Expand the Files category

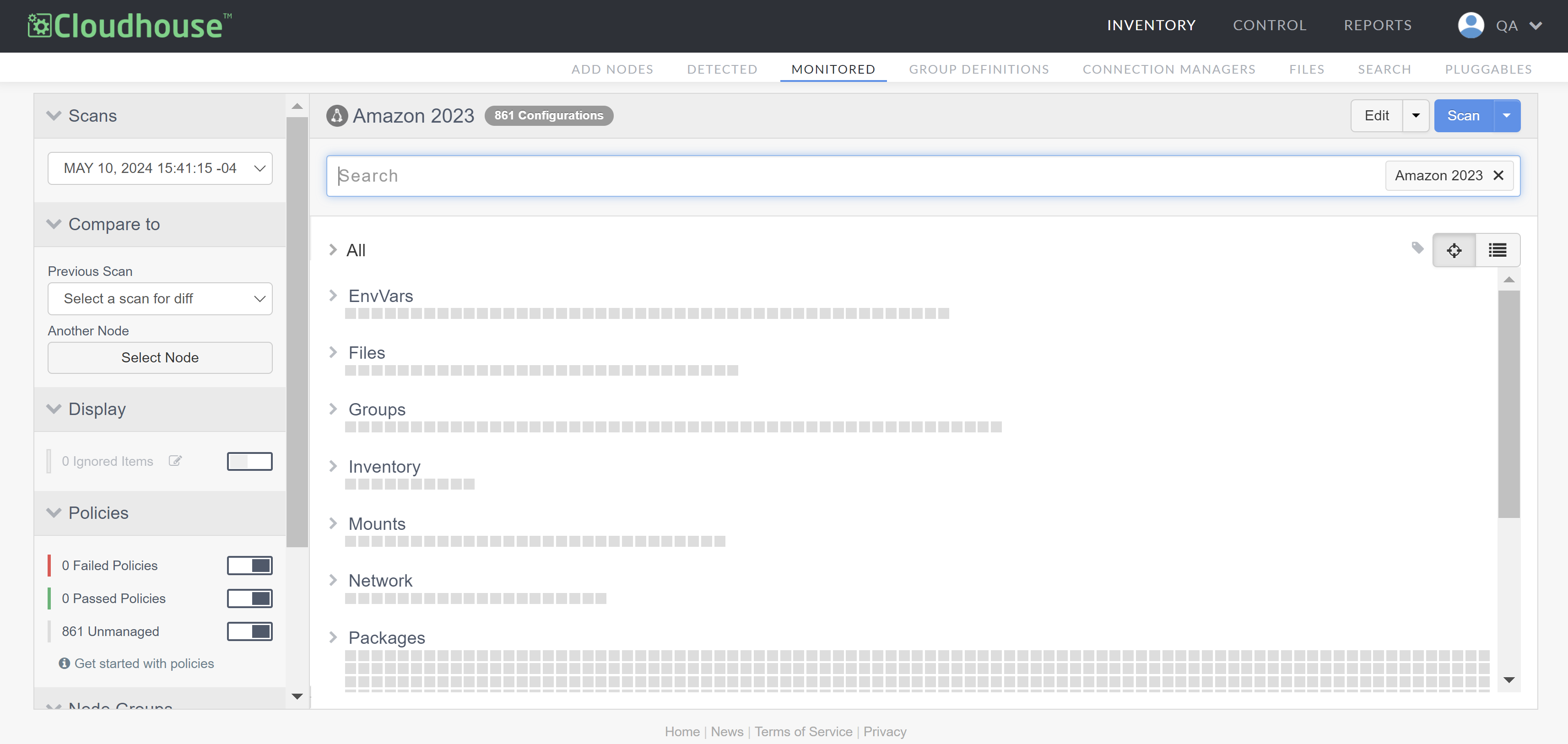[x=333, y=351]
